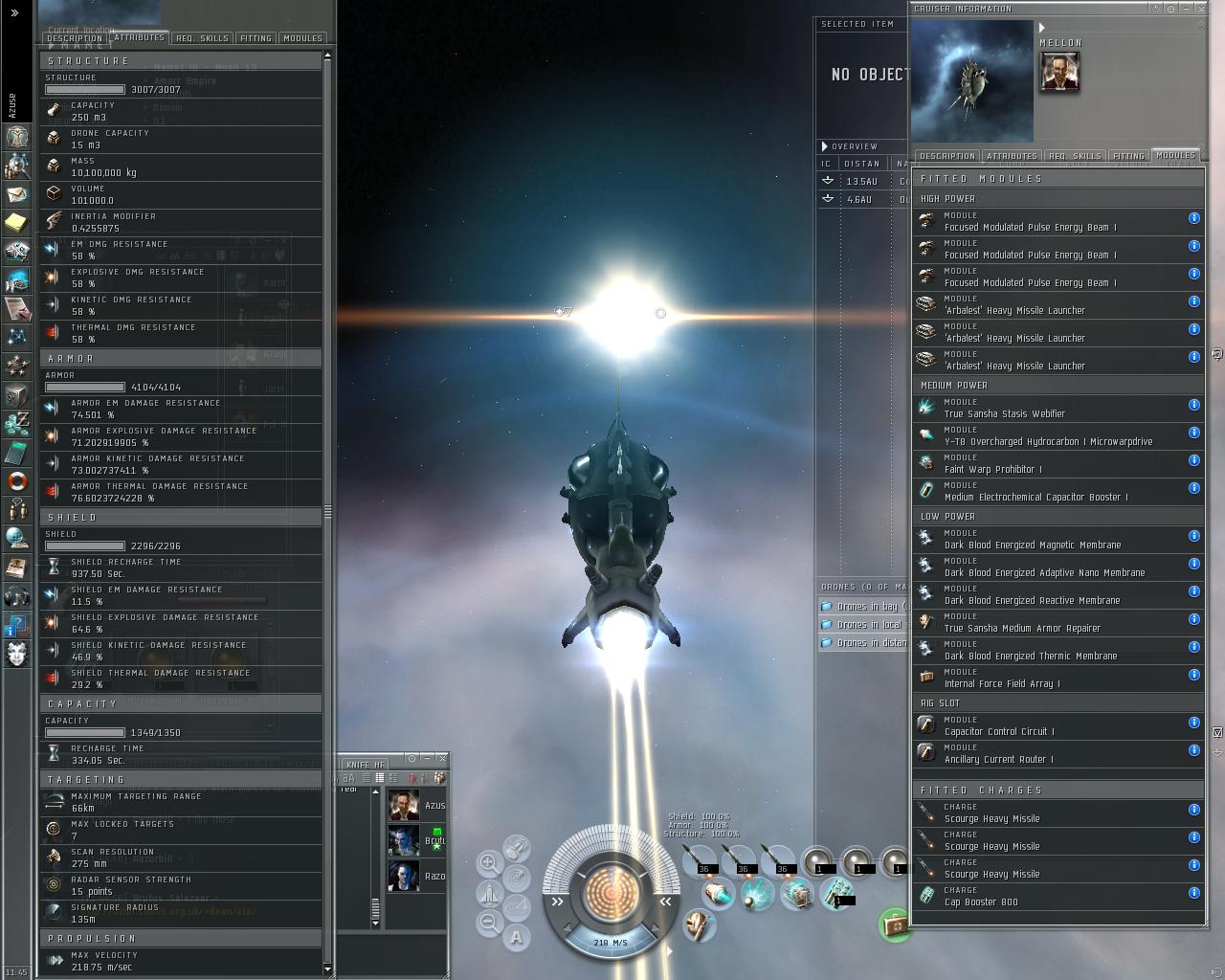Open Fitting tab in left info window
1225x980 pixels.
[x=256, y=38]
